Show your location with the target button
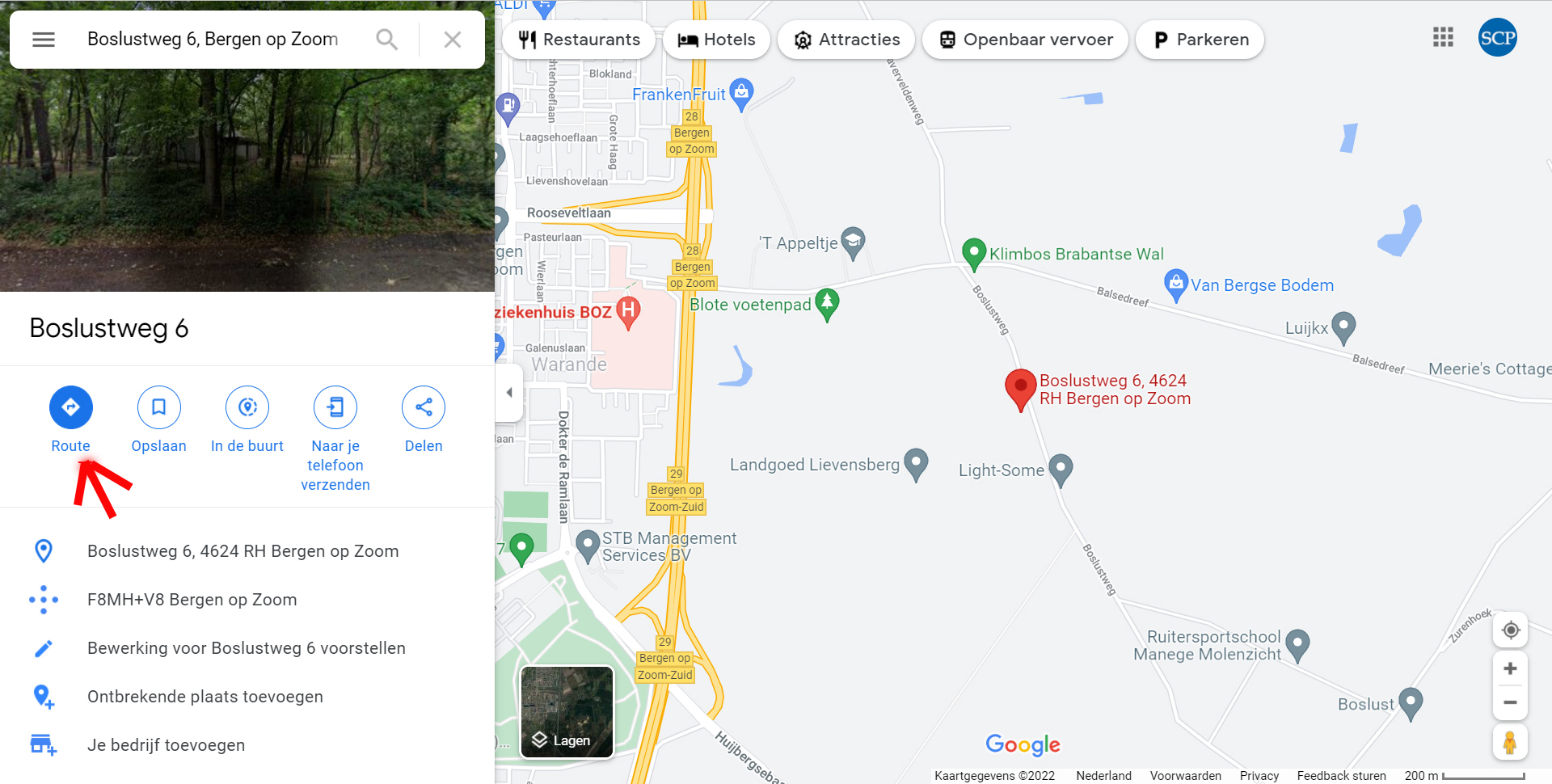Image resolution: width=1552 pixels, height=784 pixels. [x=1510, y=630]
